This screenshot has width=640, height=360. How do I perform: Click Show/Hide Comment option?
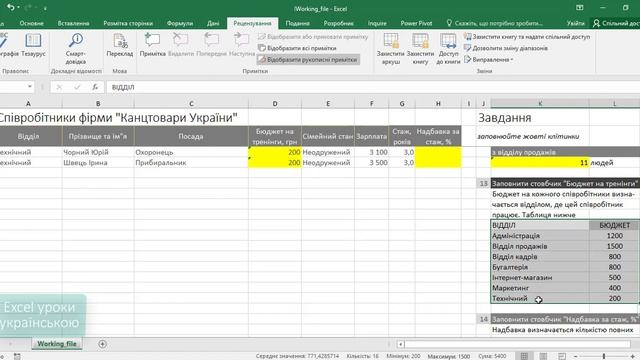coord(313,37)
